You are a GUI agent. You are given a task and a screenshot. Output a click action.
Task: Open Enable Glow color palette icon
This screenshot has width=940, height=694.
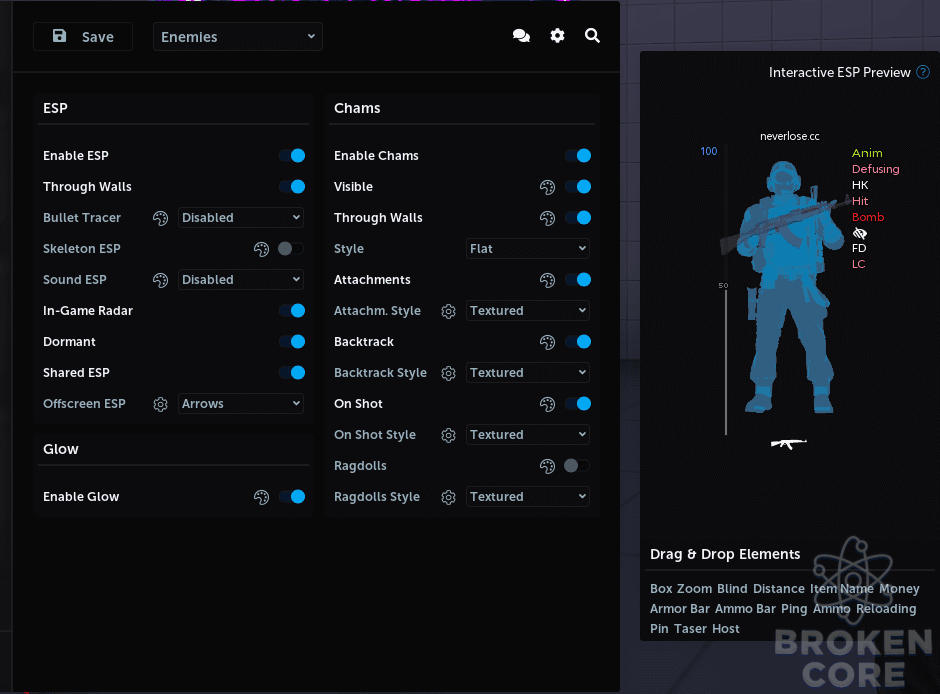261,497
